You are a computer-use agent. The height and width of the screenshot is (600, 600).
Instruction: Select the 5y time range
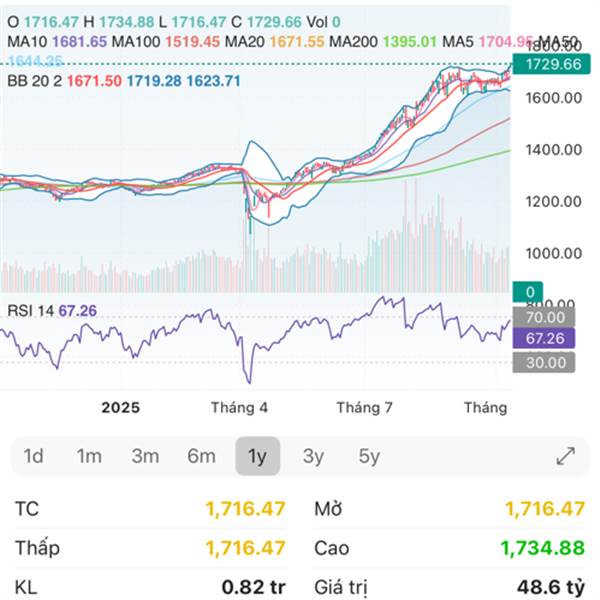pos(369,456)
